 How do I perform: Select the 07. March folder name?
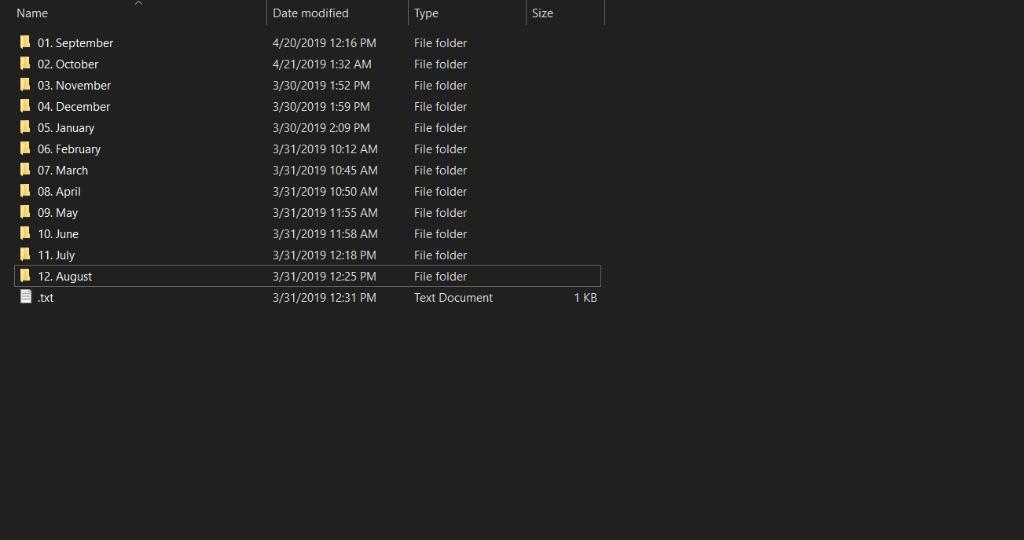[62, 170]
